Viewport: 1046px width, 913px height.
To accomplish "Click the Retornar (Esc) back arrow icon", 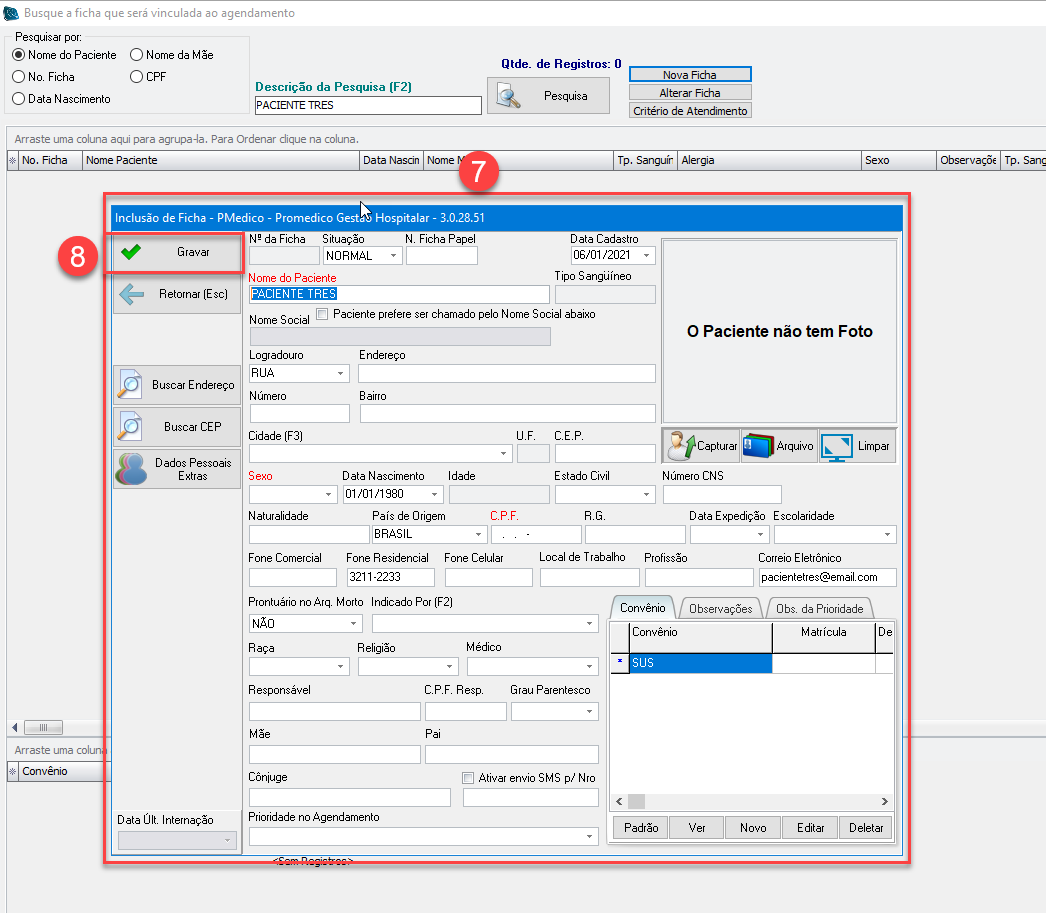I will (132, 295).
